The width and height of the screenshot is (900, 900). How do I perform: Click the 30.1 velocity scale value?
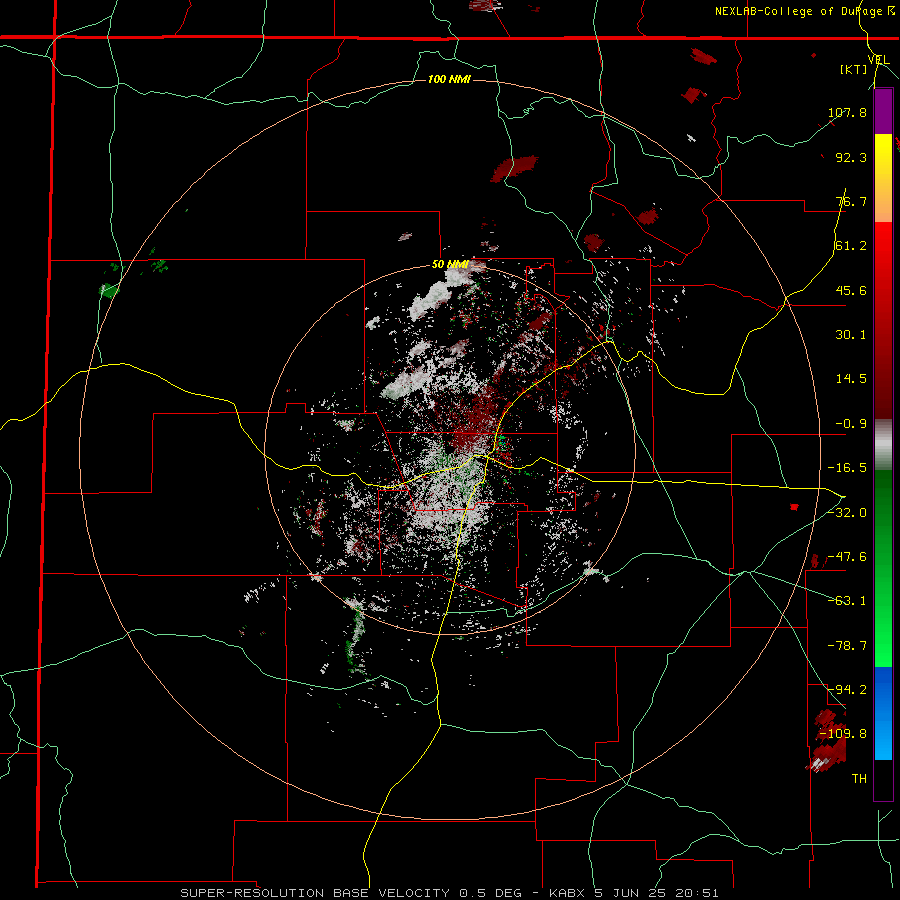tap(851, 335)
